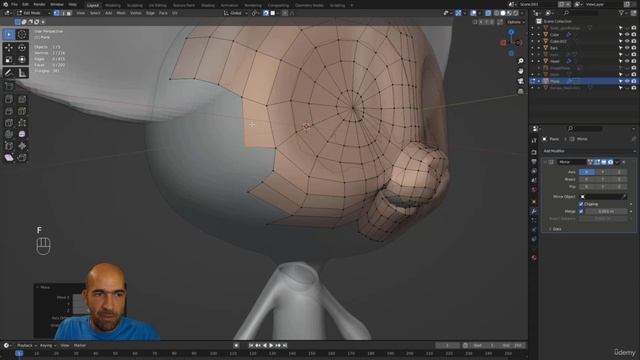Hide the Plane object in outliner
This screenshot has width=640, height=360.
coord(627,81)
